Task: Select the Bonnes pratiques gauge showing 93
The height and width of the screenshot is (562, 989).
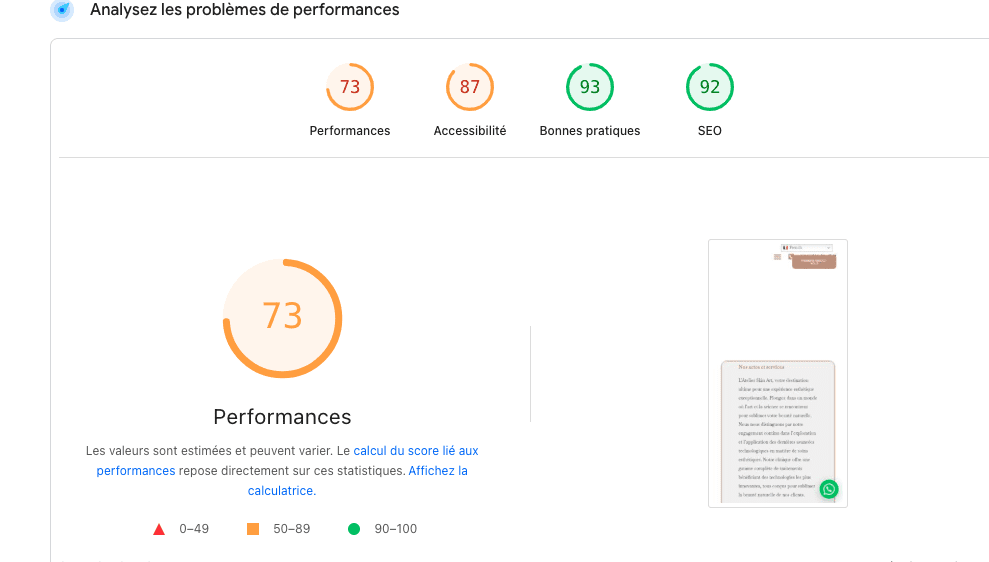Action: [590, 87]
